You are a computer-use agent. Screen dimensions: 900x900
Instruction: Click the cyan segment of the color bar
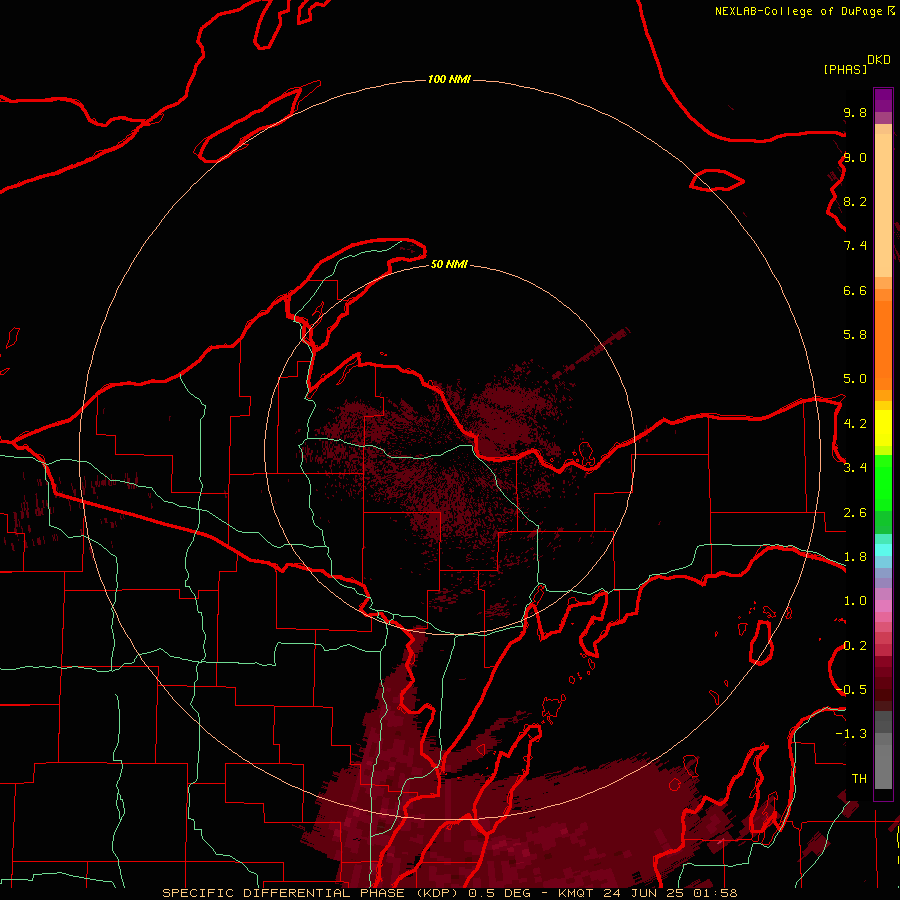[x=883, y=550]
